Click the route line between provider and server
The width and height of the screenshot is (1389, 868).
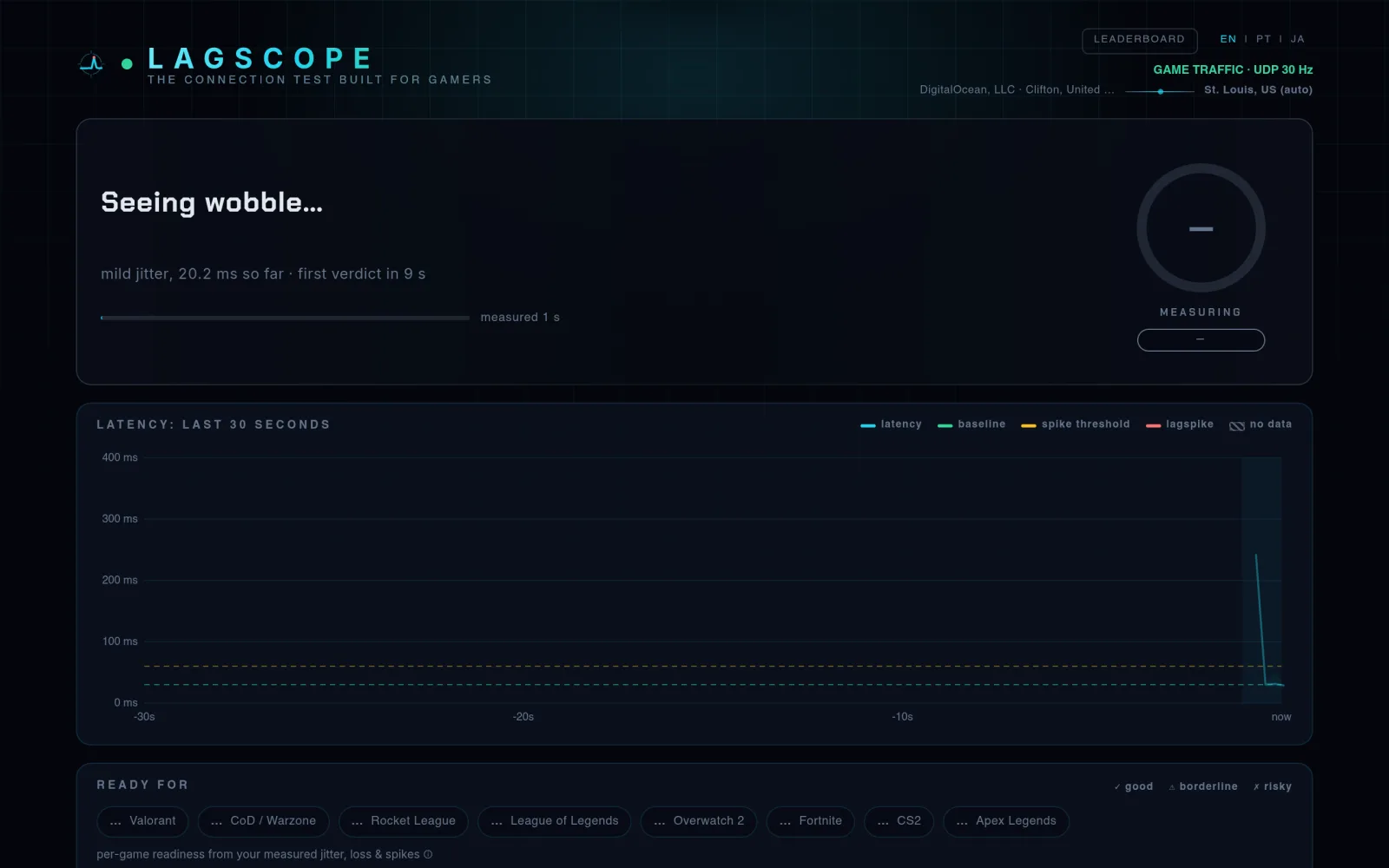click(1160, 91)
